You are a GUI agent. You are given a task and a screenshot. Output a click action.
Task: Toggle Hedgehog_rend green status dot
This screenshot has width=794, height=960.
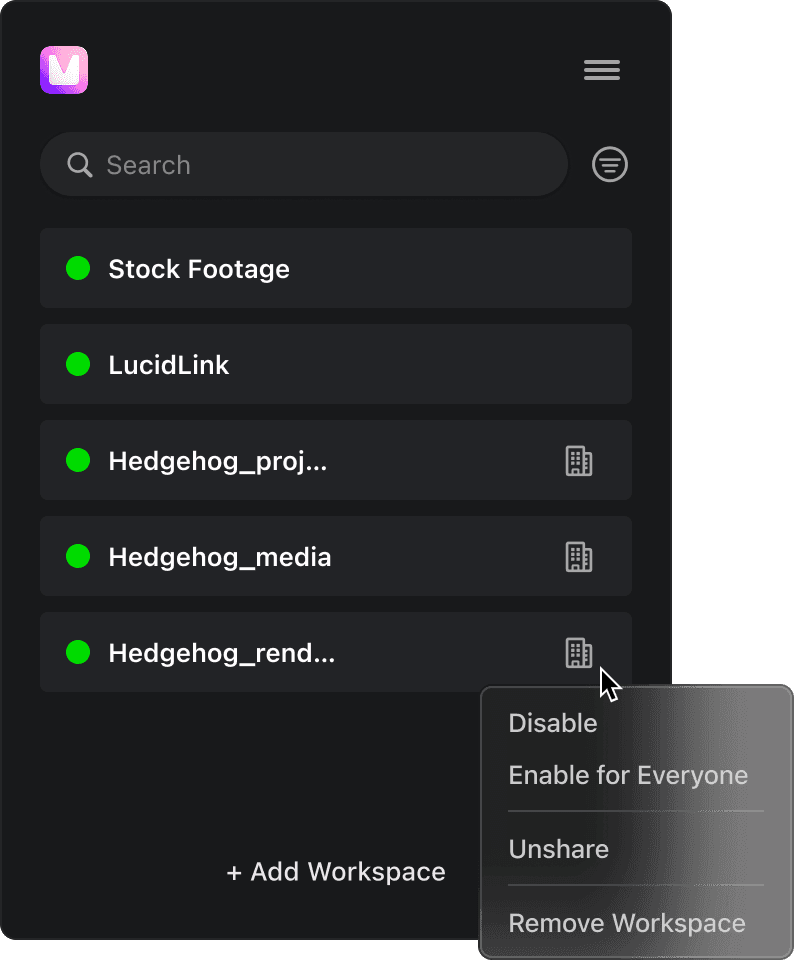78,652
